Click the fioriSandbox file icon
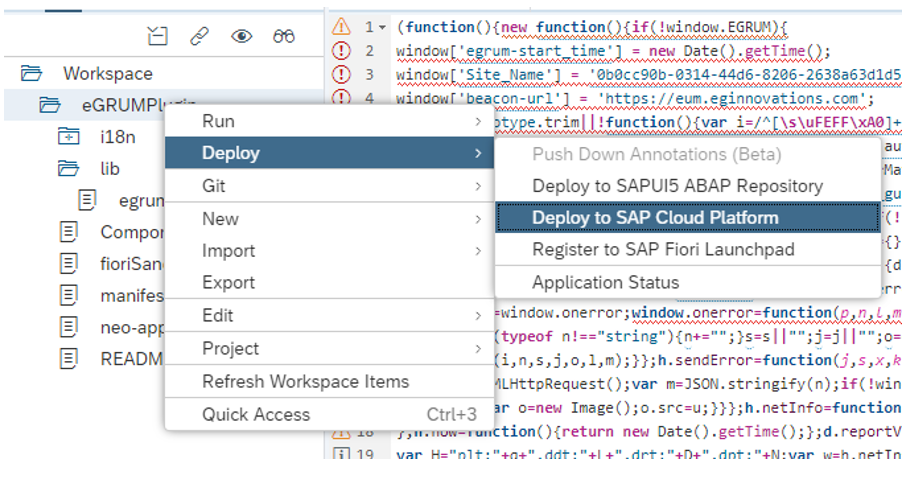910x499 pixels. coord(68,263)
